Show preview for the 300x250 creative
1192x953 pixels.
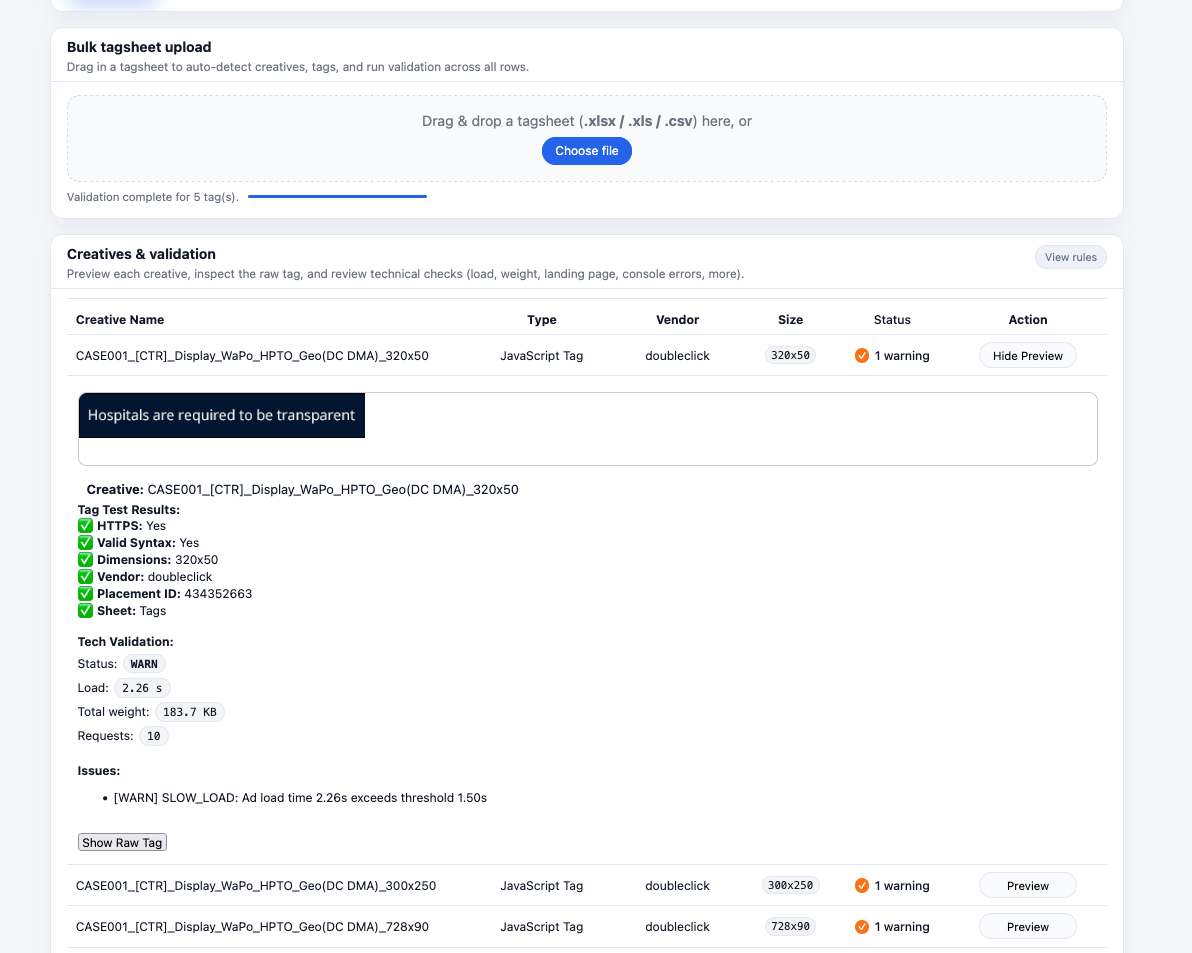[1027, 885]
